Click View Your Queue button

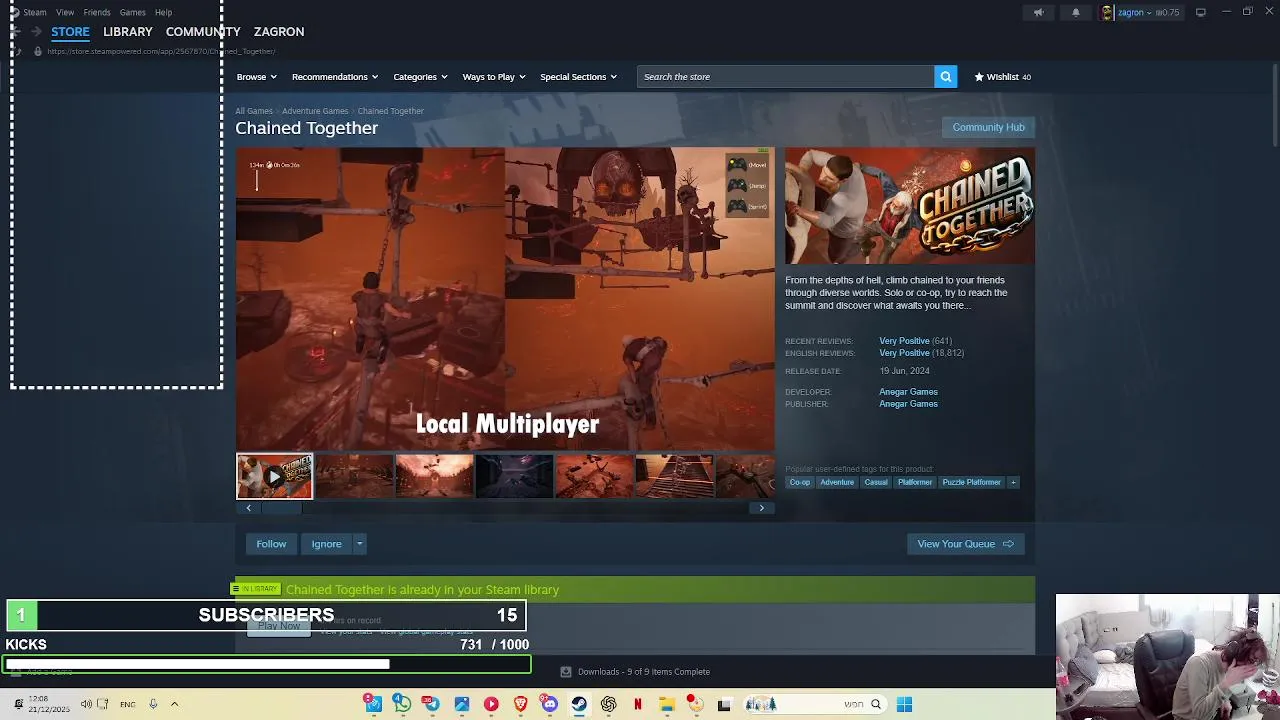(965, 544)
